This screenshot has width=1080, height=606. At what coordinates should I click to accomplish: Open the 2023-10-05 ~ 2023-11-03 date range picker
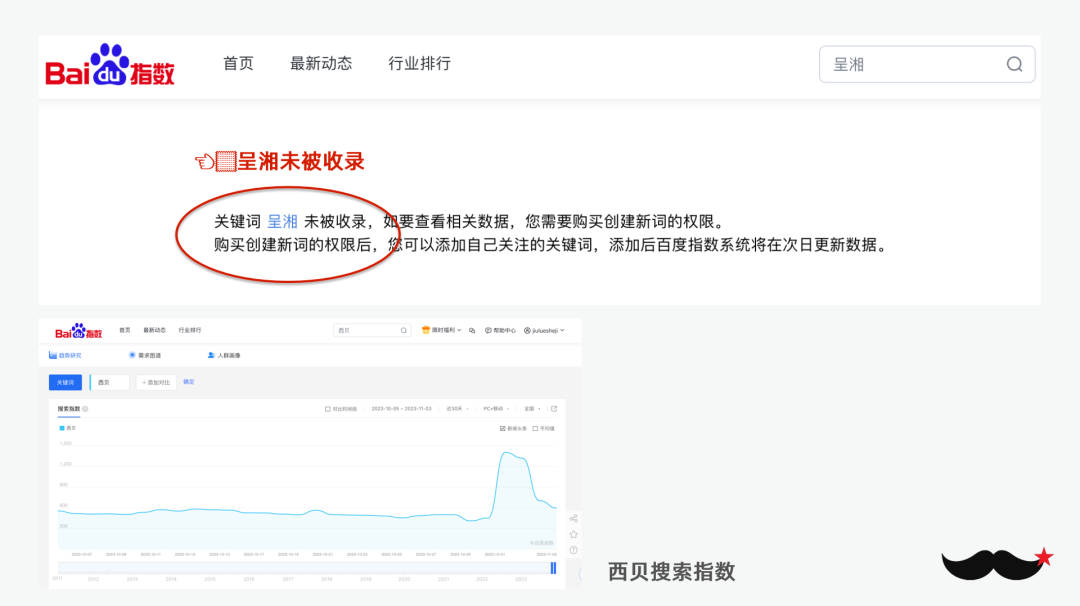pyautogui.click(x=402, y=409)
